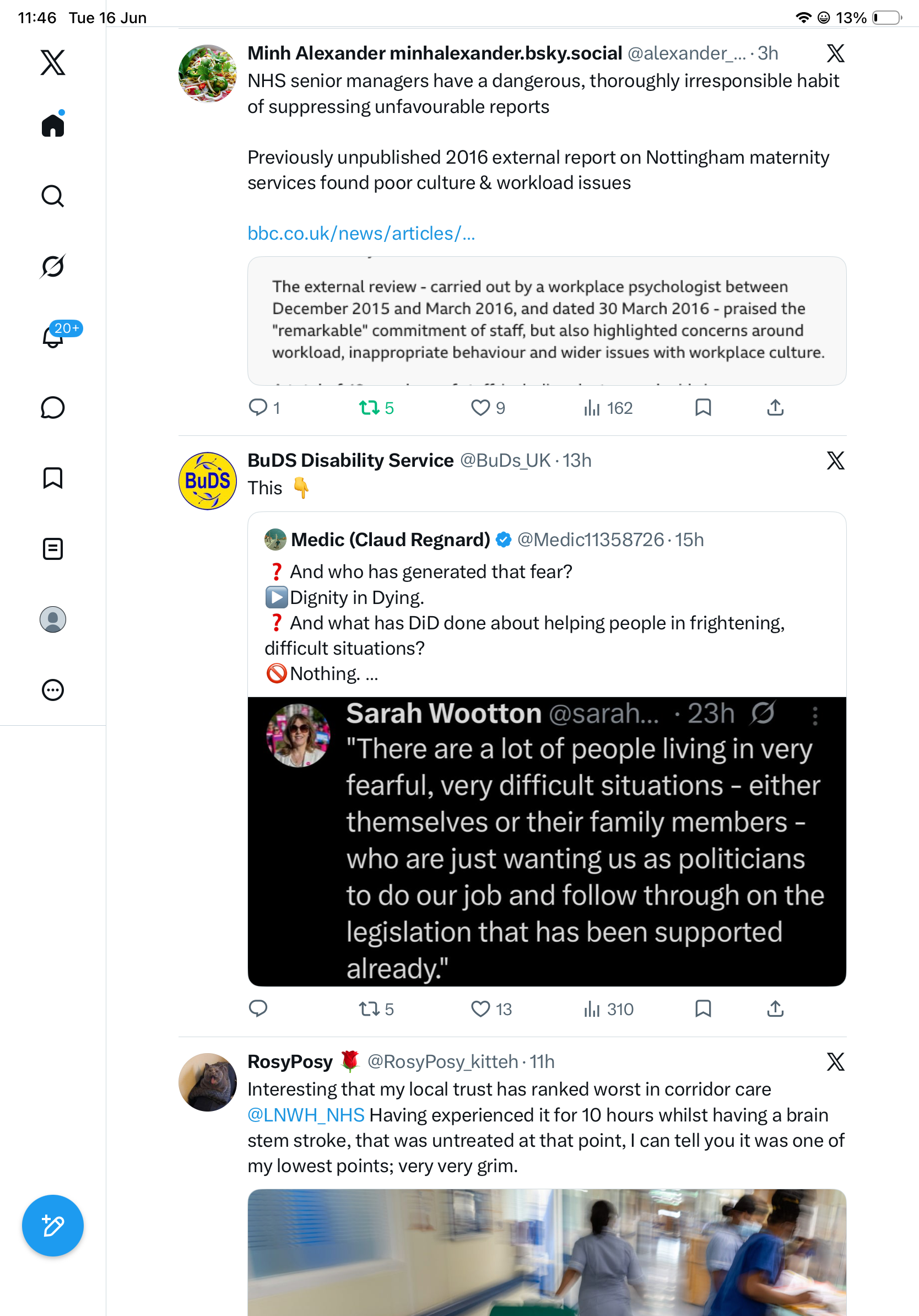Open the More options circle menu
919x1316 pixels.
click(53, 690)
